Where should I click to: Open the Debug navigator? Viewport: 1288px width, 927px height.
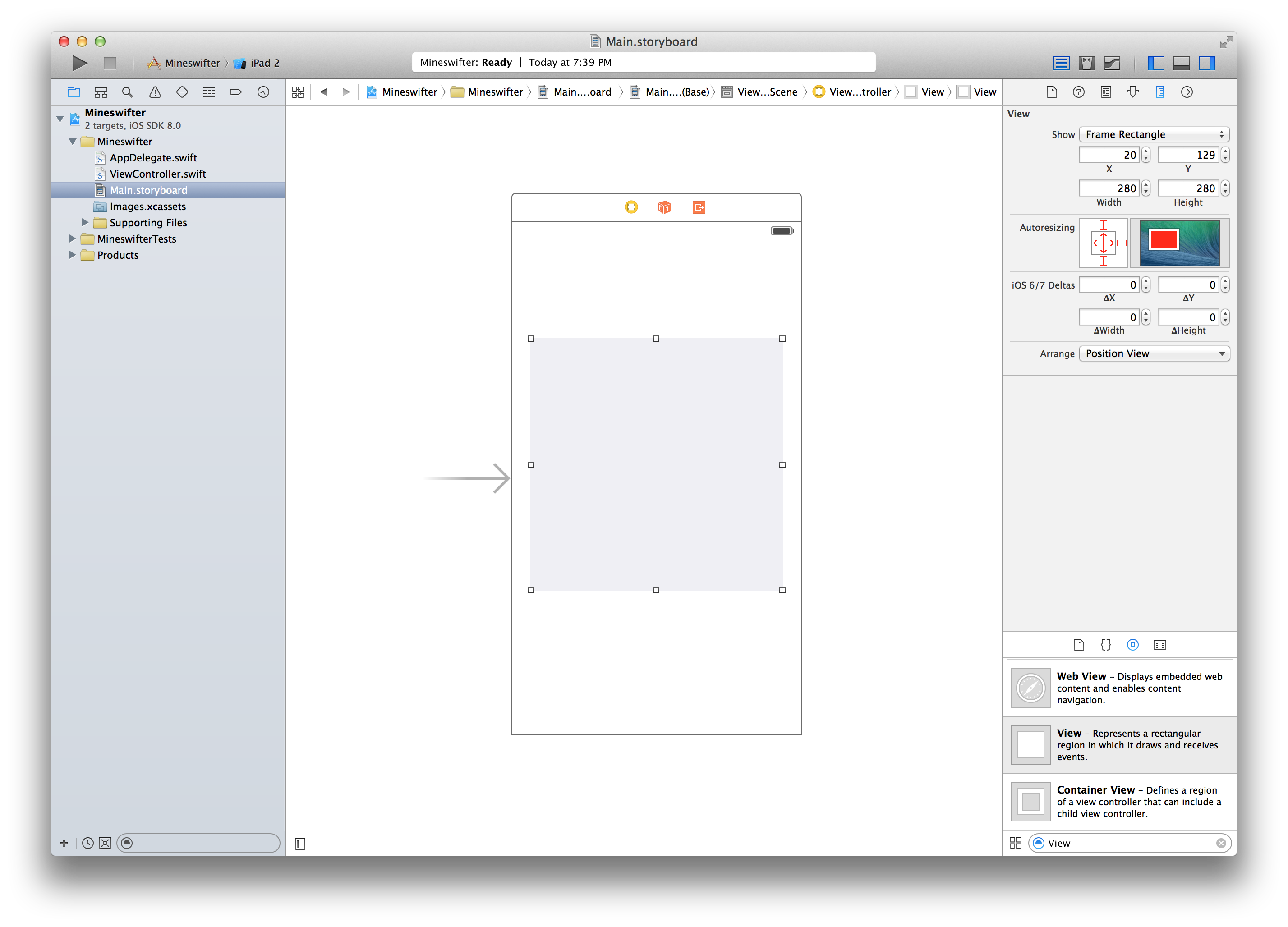pos(209,92)
